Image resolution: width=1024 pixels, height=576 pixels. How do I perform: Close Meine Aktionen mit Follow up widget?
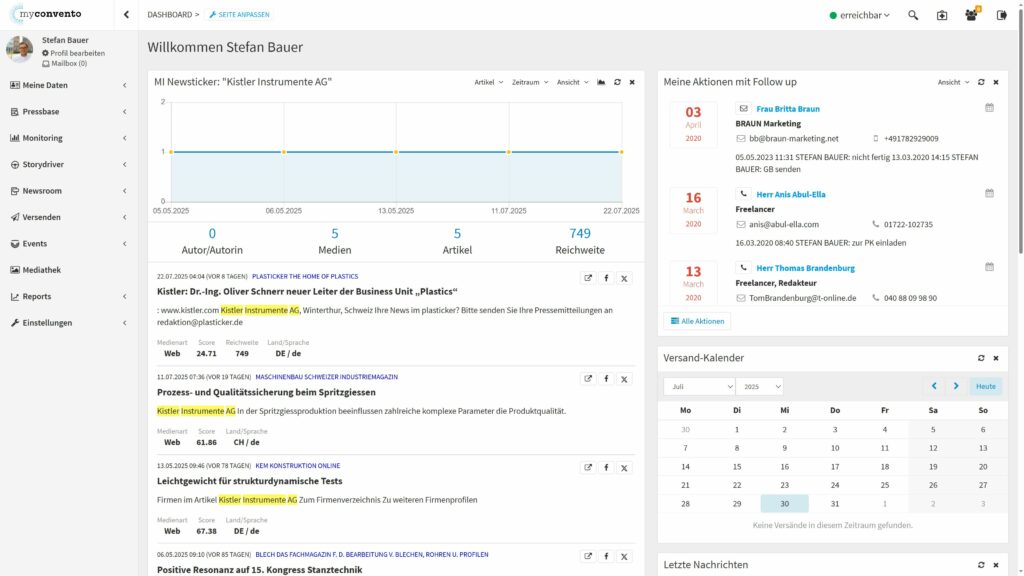point(996,82)
